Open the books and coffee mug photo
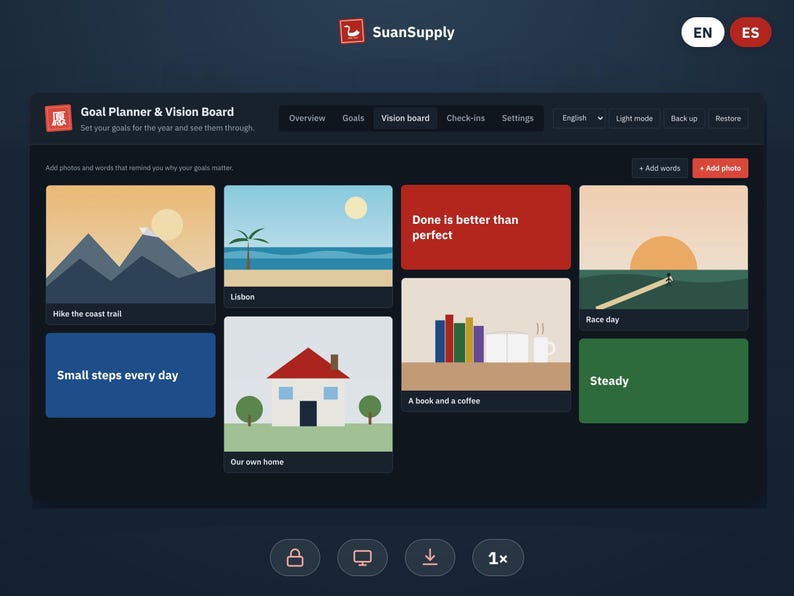 coord(486,334)
